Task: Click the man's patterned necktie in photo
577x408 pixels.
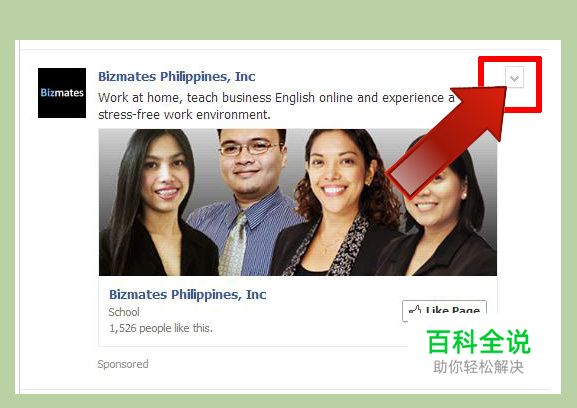Action: 234,244
